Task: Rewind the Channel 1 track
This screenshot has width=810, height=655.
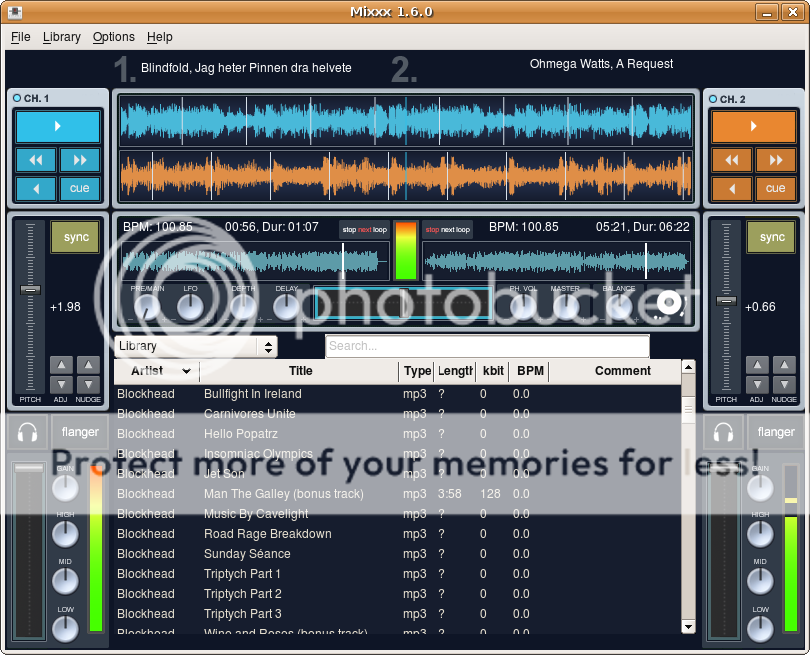Action: 36,160
